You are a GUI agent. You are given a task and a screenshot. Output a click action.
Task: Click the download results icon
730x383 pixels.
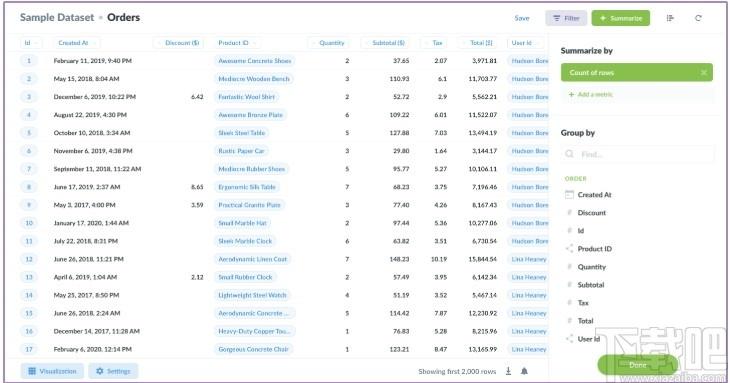coord(508,371)
